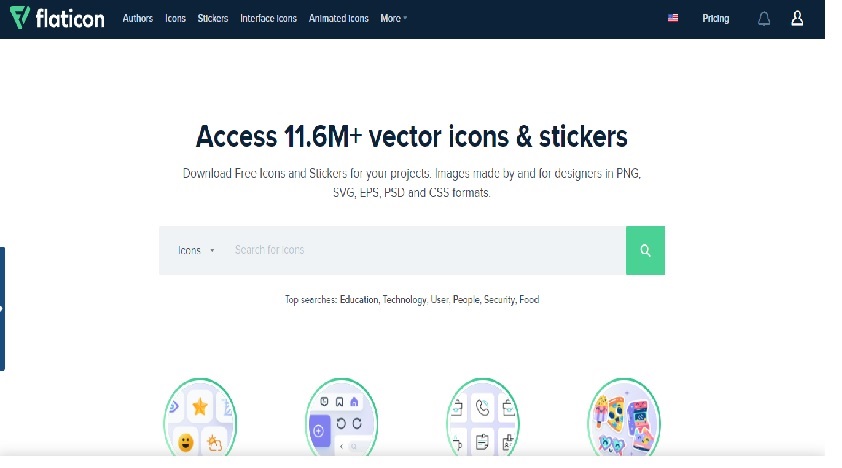The height and width of the screenshot is (468, 842).
Task: Click the Flaticon logo
Action: pyautogui.click(x=57, y=18)
